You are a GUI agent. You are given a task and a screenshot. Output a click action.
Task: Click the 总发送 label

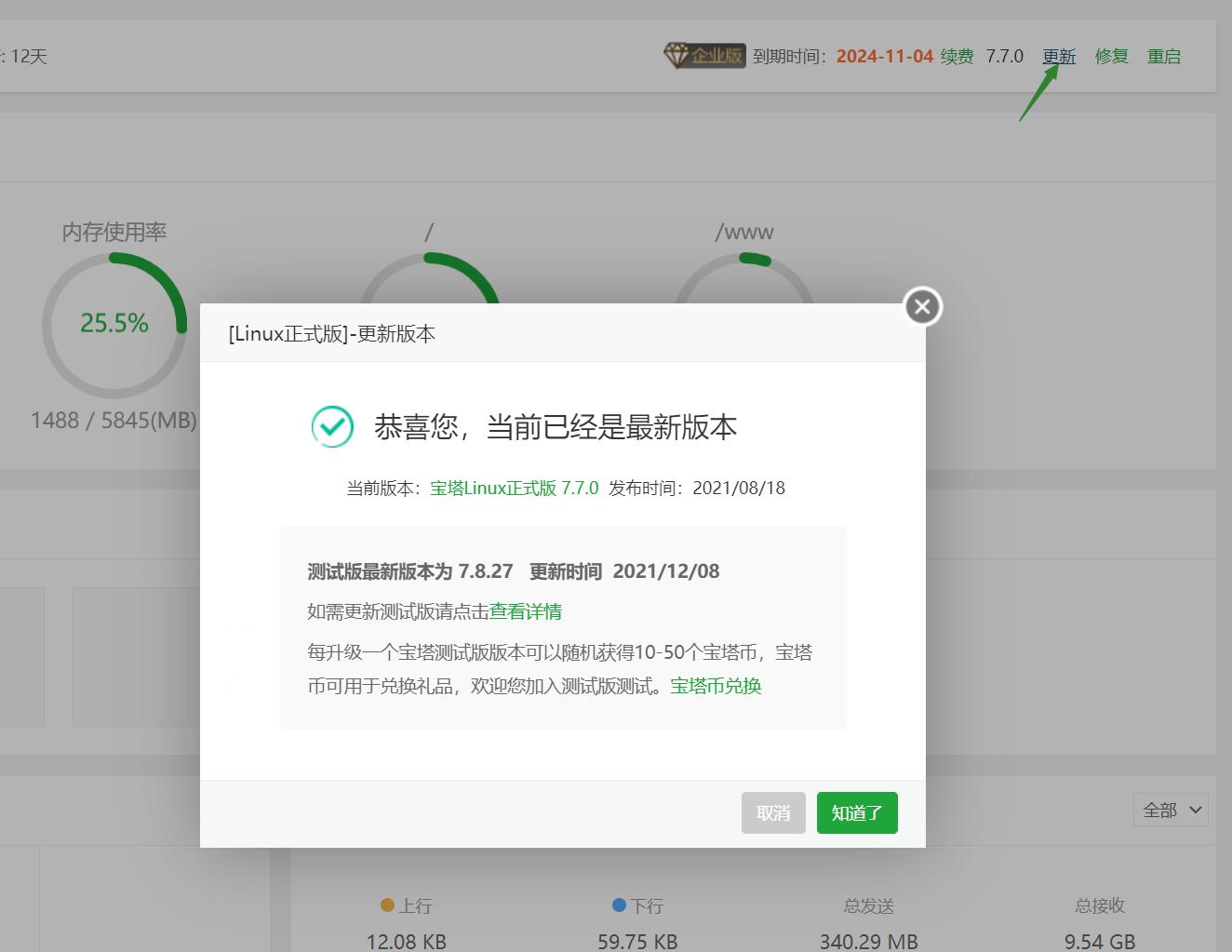click(869, 905)
